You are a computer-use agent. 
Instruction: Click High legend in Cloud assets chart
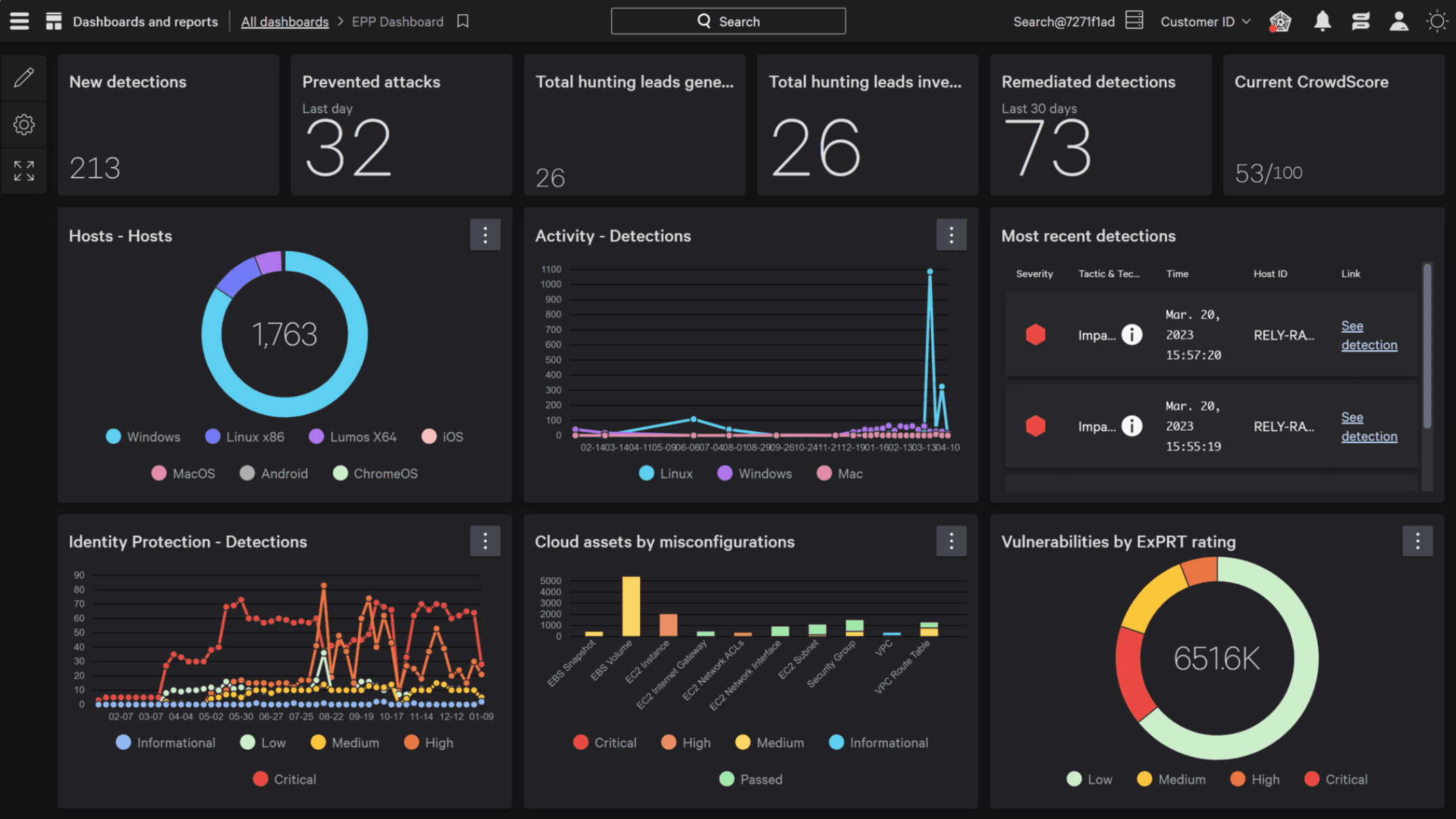[685, 742]
